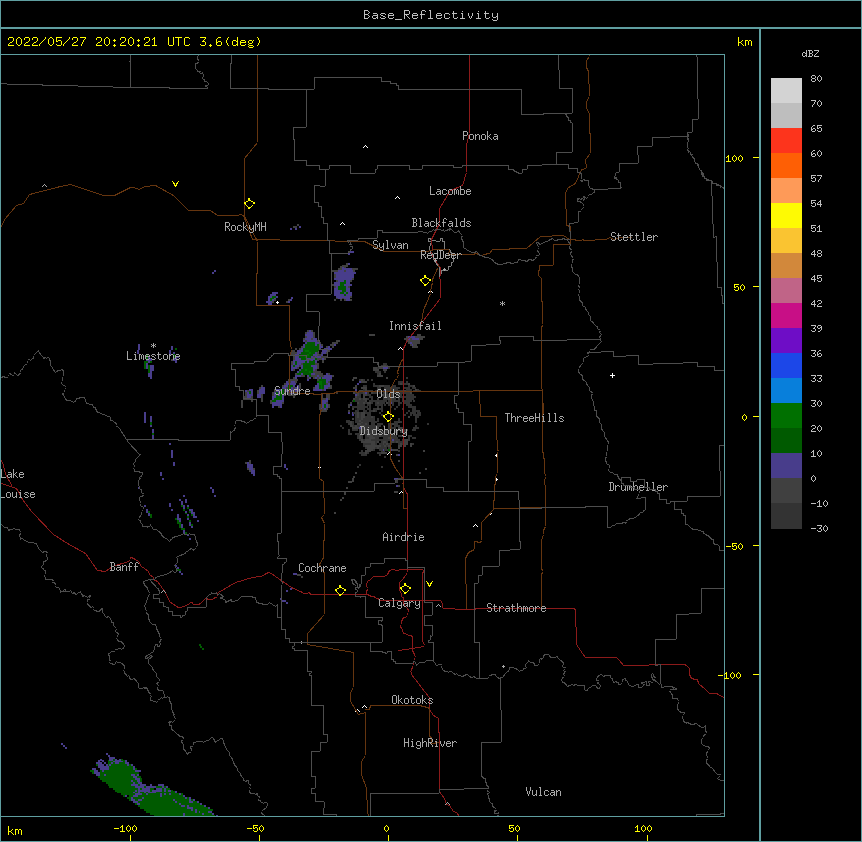Click the Sundre town label
The height and width of the screenshot is (842, 862).
tap(292, 391)
